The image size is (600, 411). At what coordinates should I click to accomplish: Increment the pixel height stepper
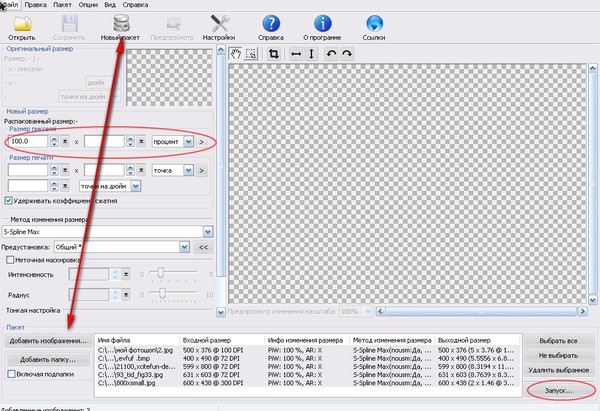(x=130, y=139)
